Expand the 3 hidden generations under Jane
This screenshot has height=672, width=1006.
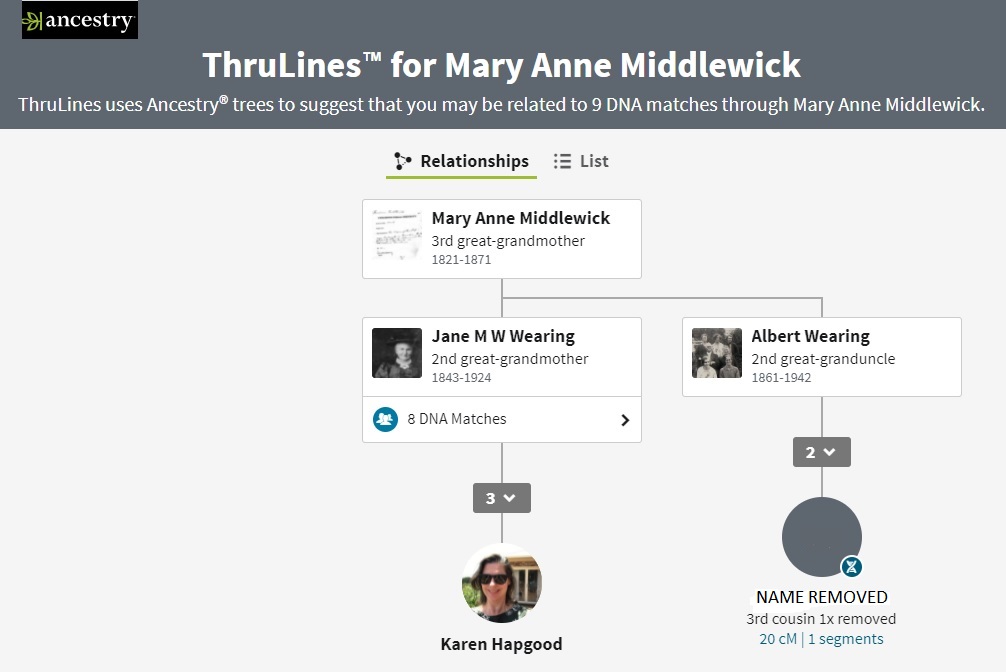tap(501, 498)
